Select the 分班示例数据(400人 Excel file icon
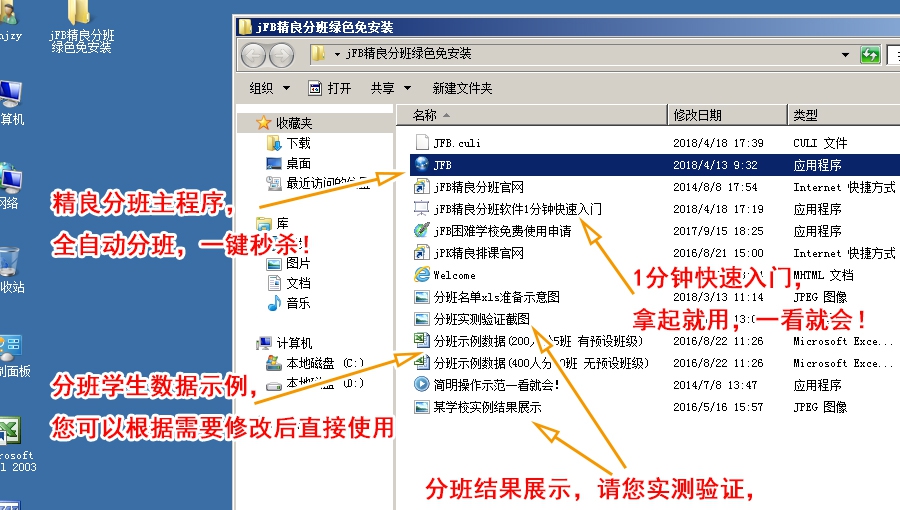The image size is (900, 510). coord(422,363)
